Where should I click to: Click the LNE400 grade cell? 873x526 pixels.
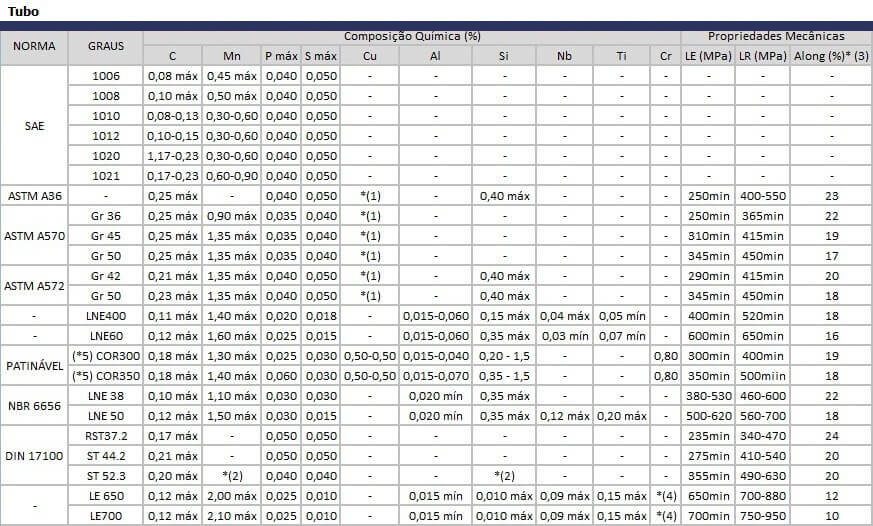click(105, 316)
